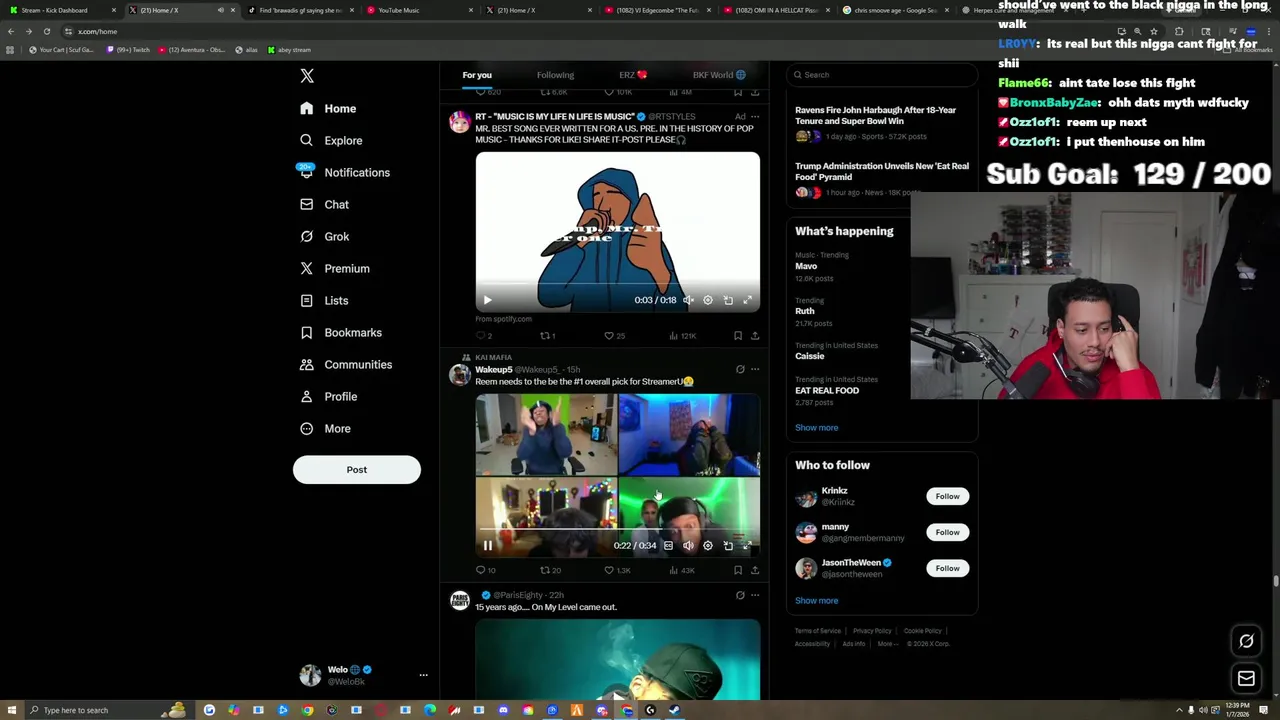The width and height of the screenshot is (1280, 720).
Task: Ask Grok about the Wakeup5 post
Action: (x=740, y=369)
